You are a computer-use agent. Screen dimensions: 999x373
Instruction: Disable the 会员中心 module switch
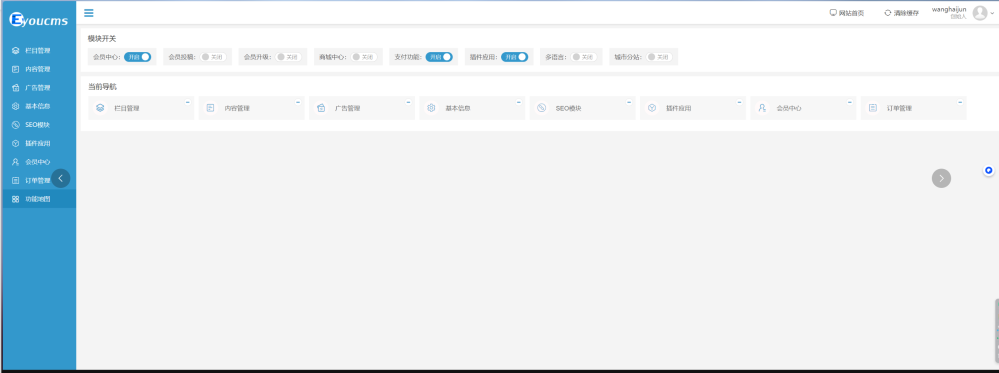[137, 57]
